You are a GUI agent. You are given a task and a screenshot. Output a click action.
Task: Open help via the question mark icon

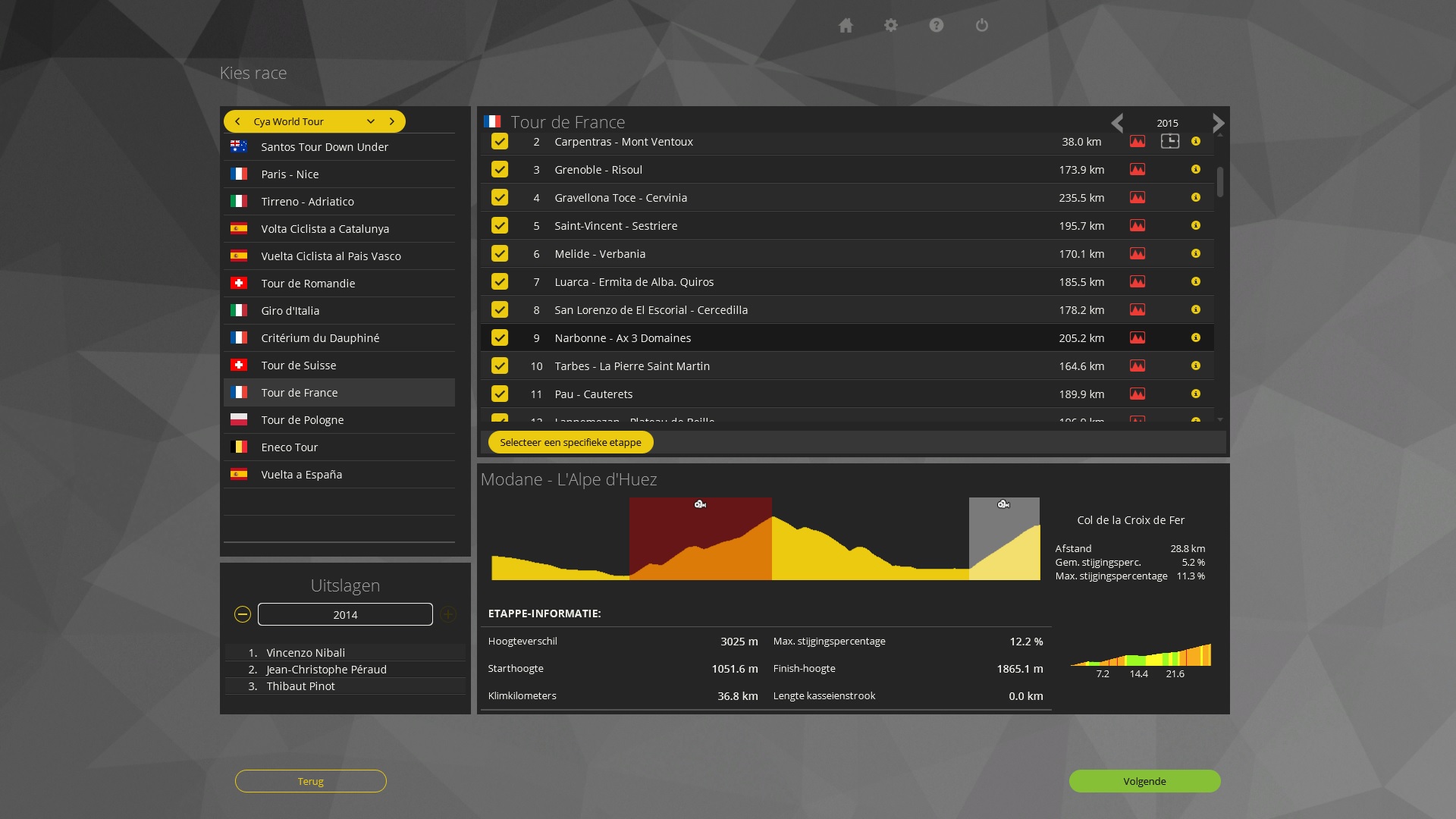click(937, 26)
